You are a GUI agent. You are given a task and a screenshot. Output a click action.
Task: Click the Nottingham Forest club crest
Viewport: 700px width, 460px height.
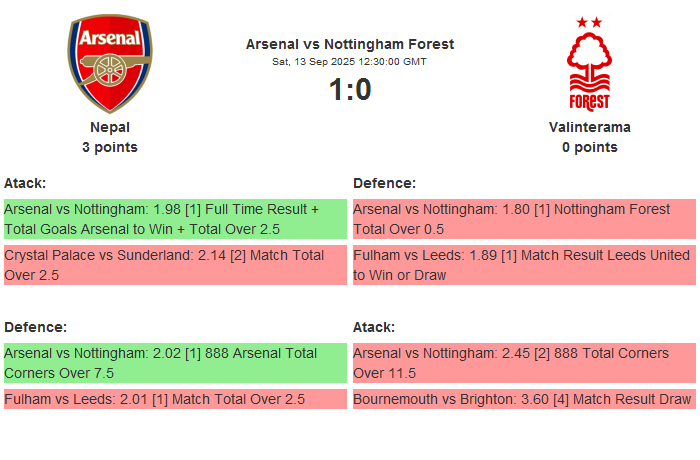tap(589, 64)
